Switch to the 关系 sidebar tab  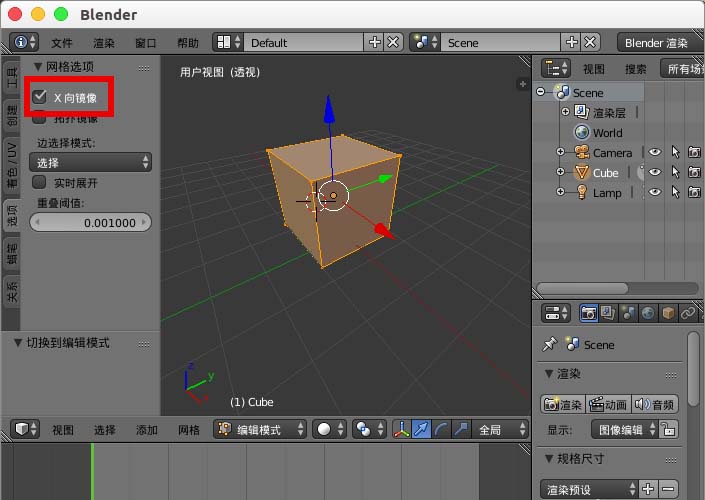[12, 292]
